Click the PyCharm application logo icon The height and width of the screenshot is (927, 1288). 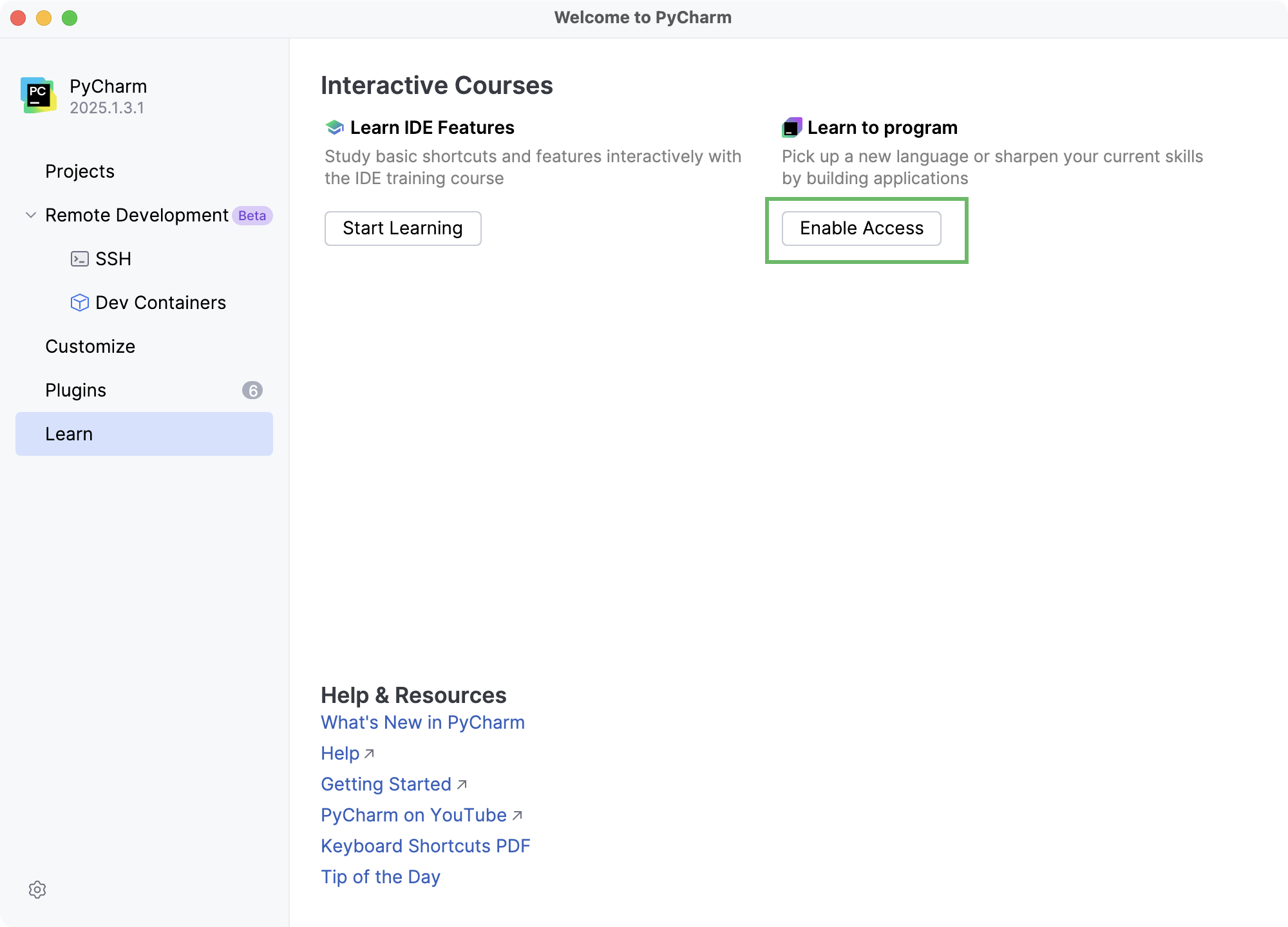pyautogui.click(x=39, y=95)
